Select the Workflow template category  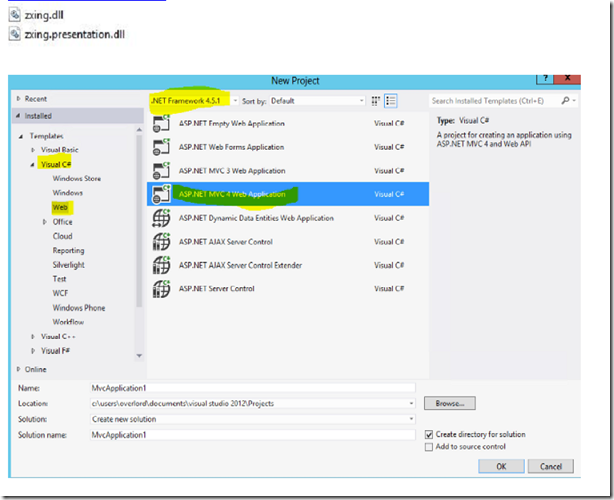tap(68, 322)
